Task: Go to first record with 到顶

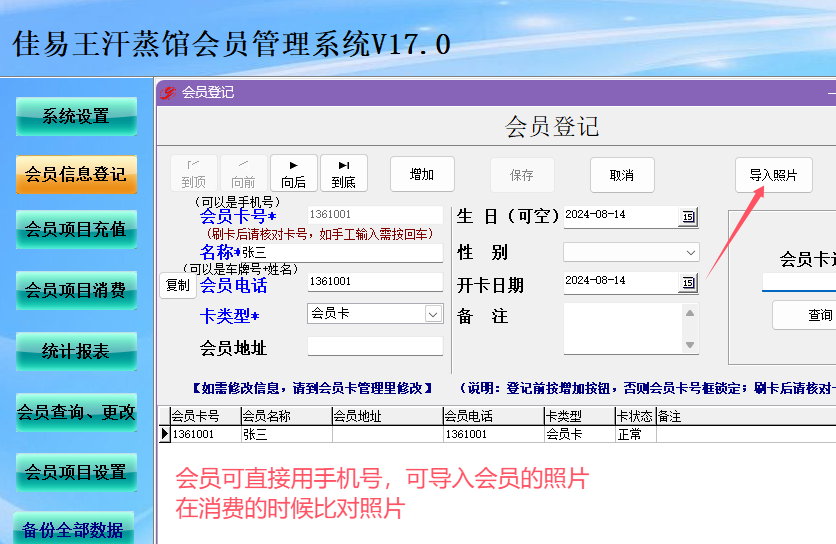Action: click(x=194, y=173)
